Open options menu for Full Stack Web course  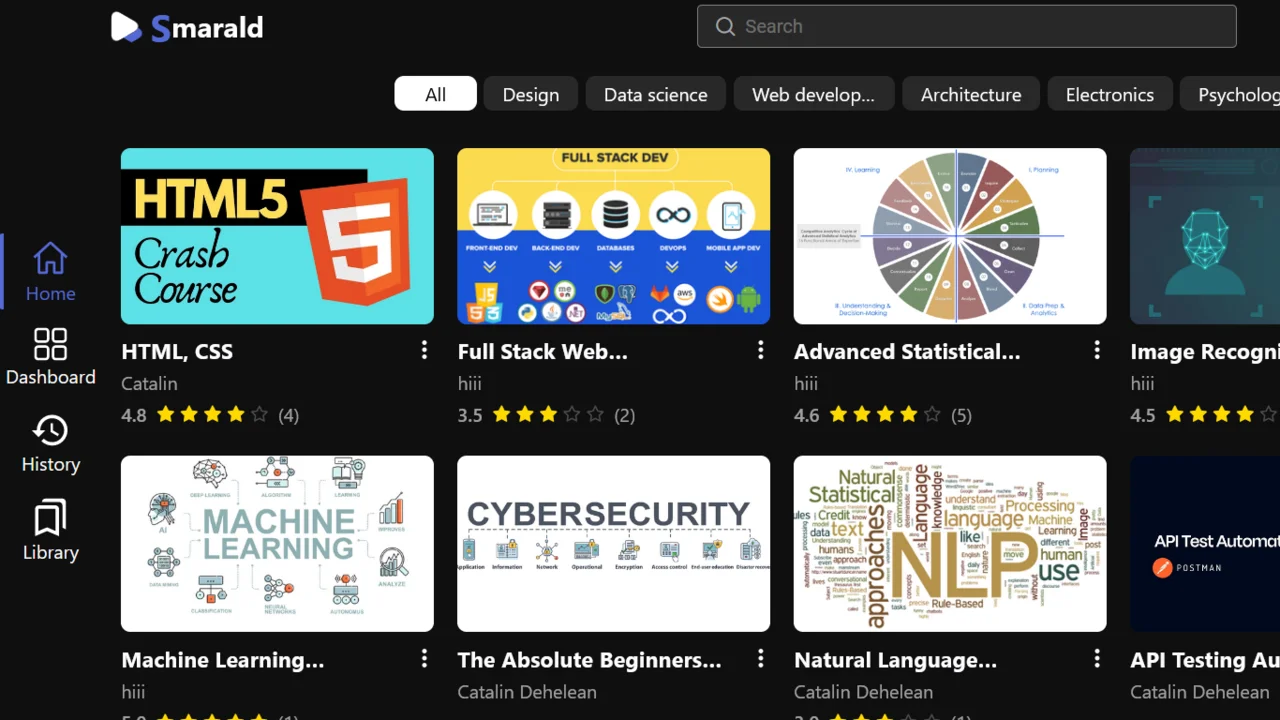pos(761,349)
